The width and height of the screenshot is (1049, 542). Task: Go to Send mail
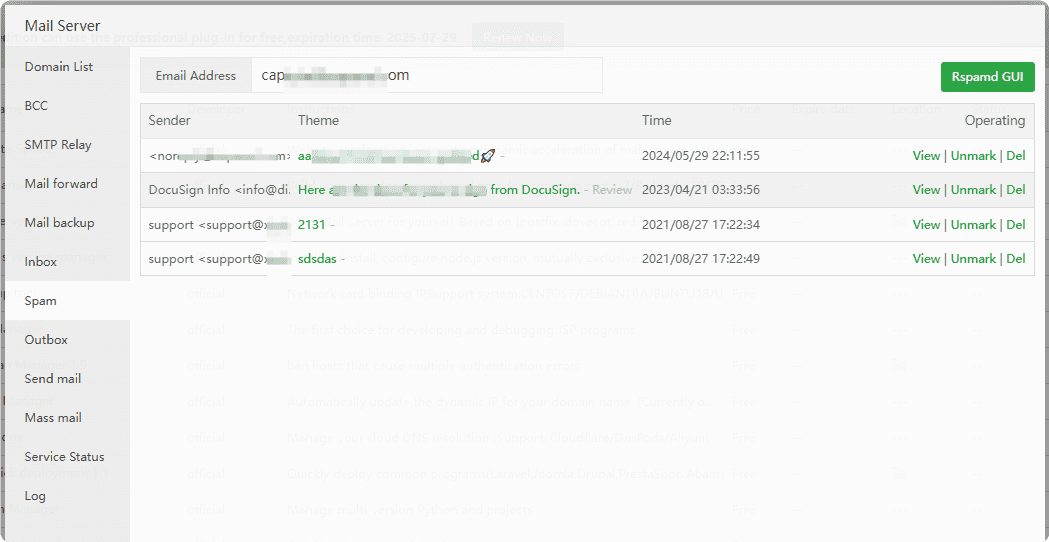point(53,379)
